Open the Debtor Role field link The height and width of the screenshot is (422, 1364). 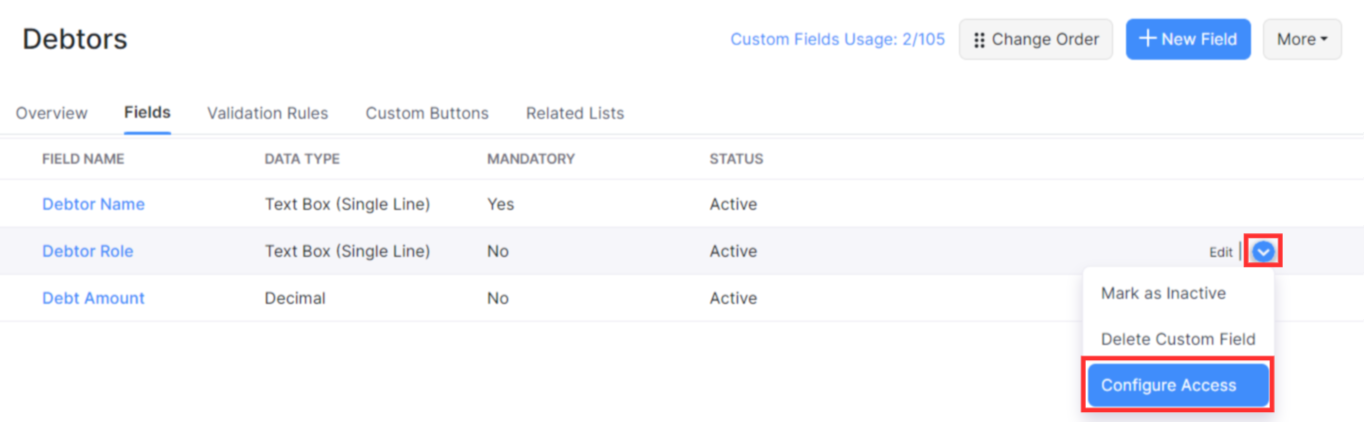[x=87, y=251]
